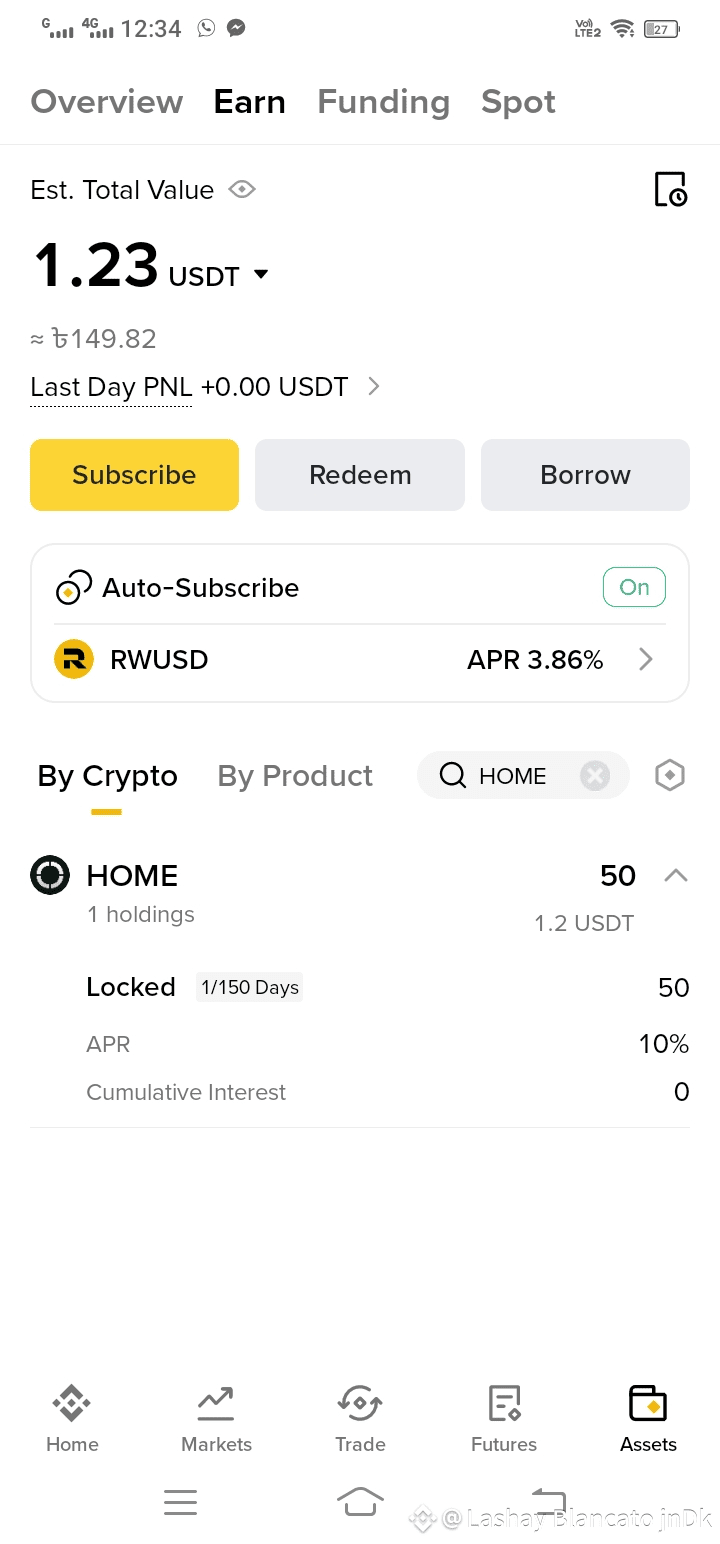Tap the hexagon filter icon beside search
The height and width of the screenshot is (1544, 720).
coord(669,775)
